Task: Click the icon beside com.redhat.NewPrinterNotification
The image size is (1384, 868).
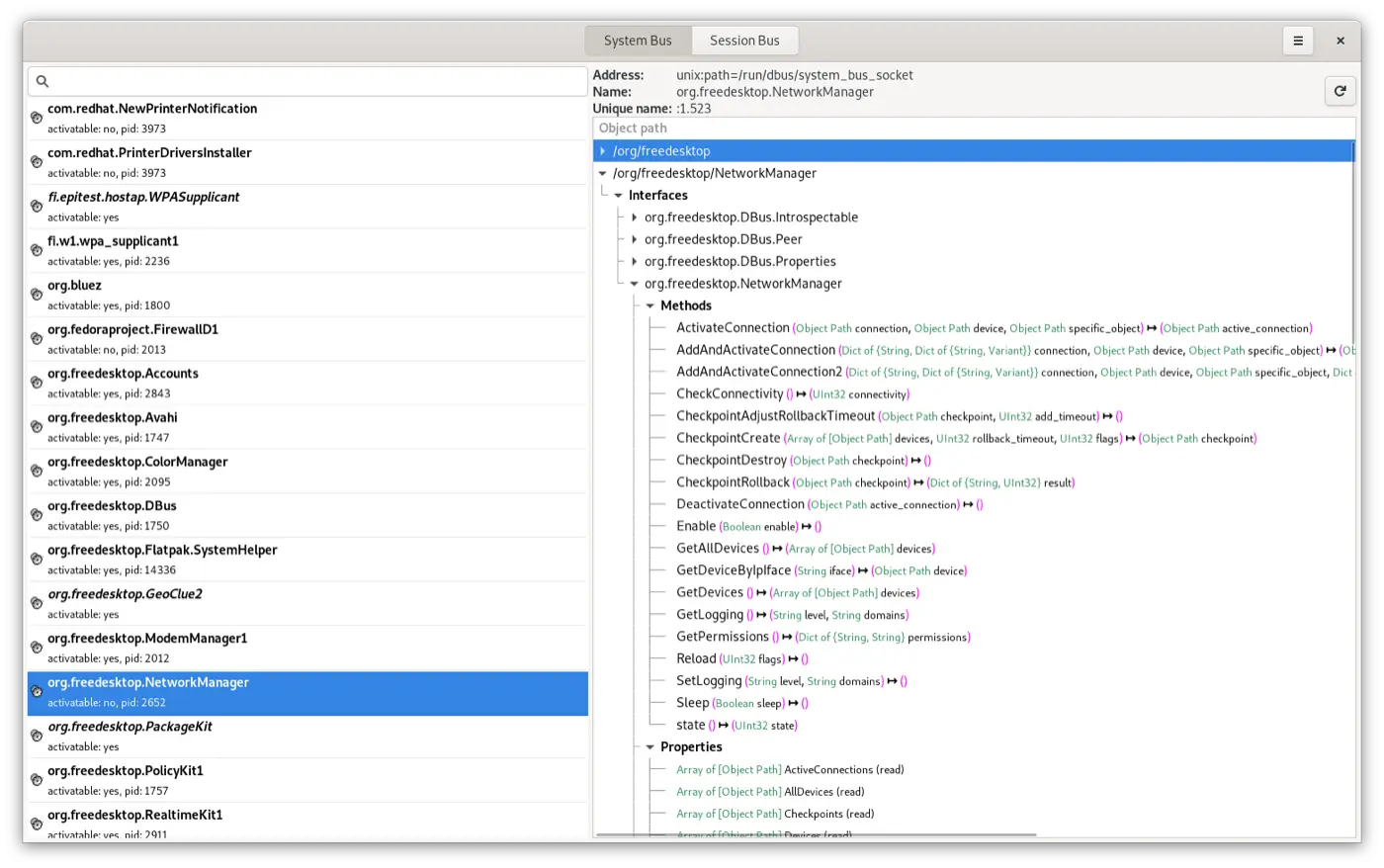Action: (x=37, y=118)
